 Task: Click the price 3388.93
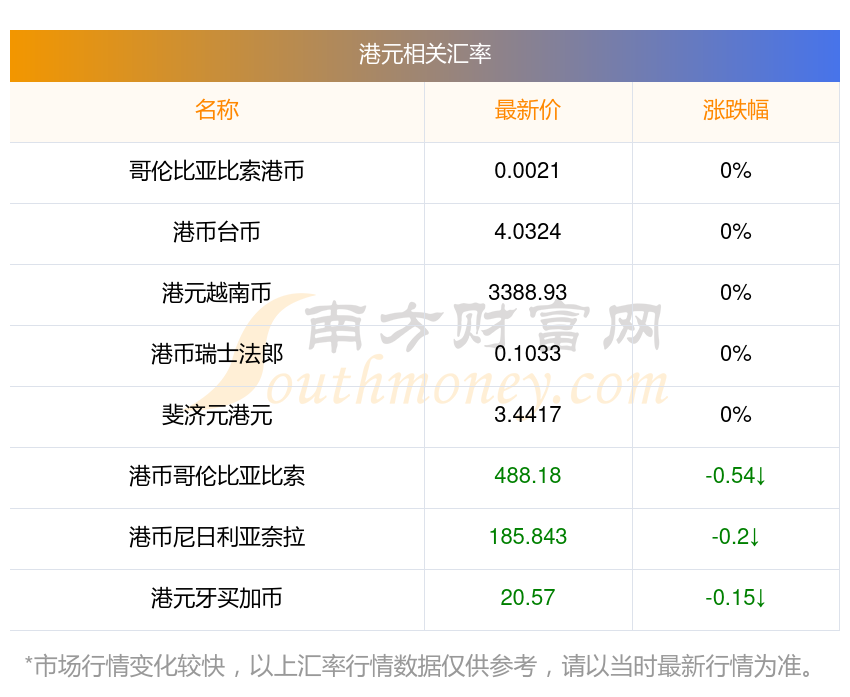tap(527, 293)
